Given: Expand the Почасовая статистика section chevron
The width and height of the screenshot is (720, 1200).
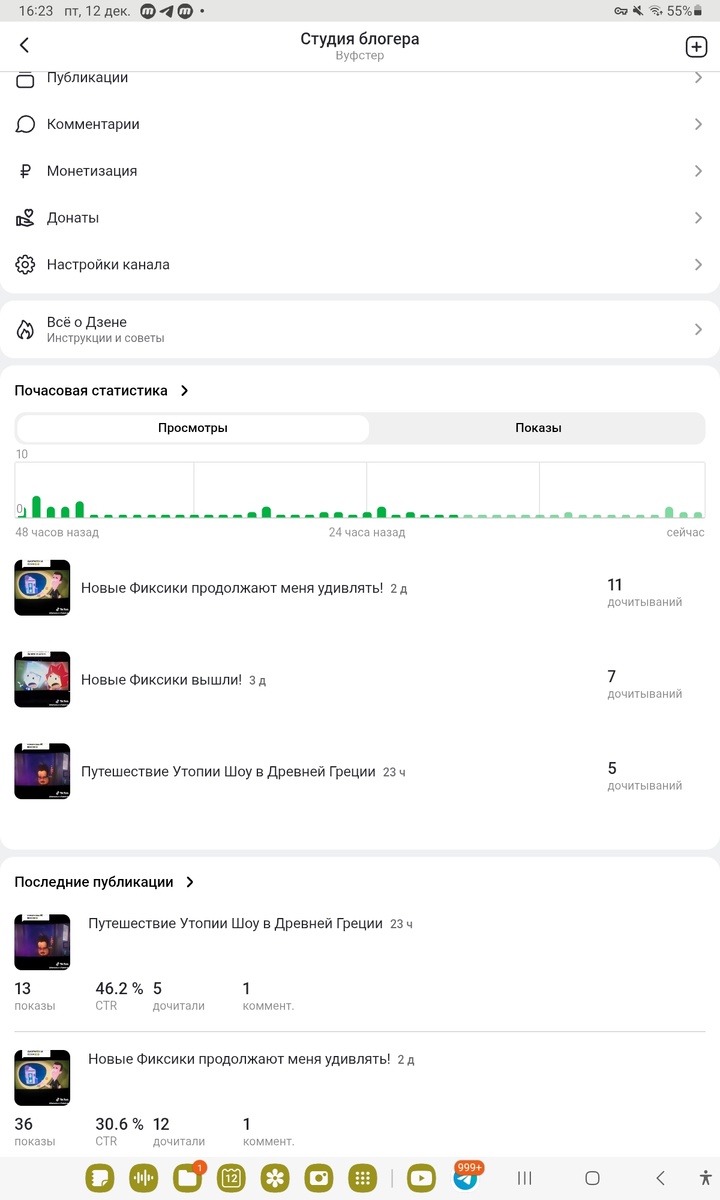Looking at the screenshot, I should pyautogui.click(x=185, y=391).
